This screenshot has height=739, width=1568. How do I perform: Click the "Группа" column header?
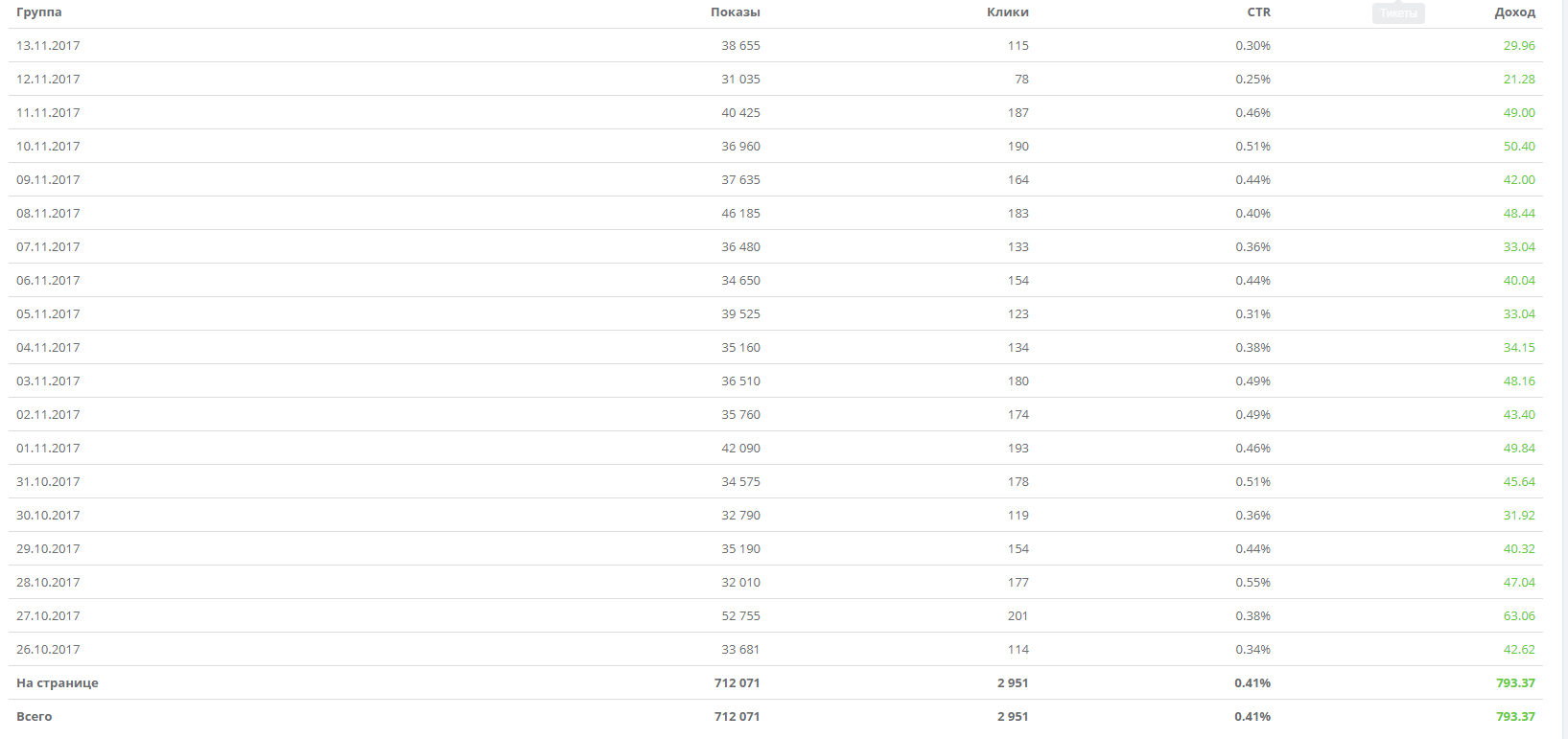pos(39,12)
